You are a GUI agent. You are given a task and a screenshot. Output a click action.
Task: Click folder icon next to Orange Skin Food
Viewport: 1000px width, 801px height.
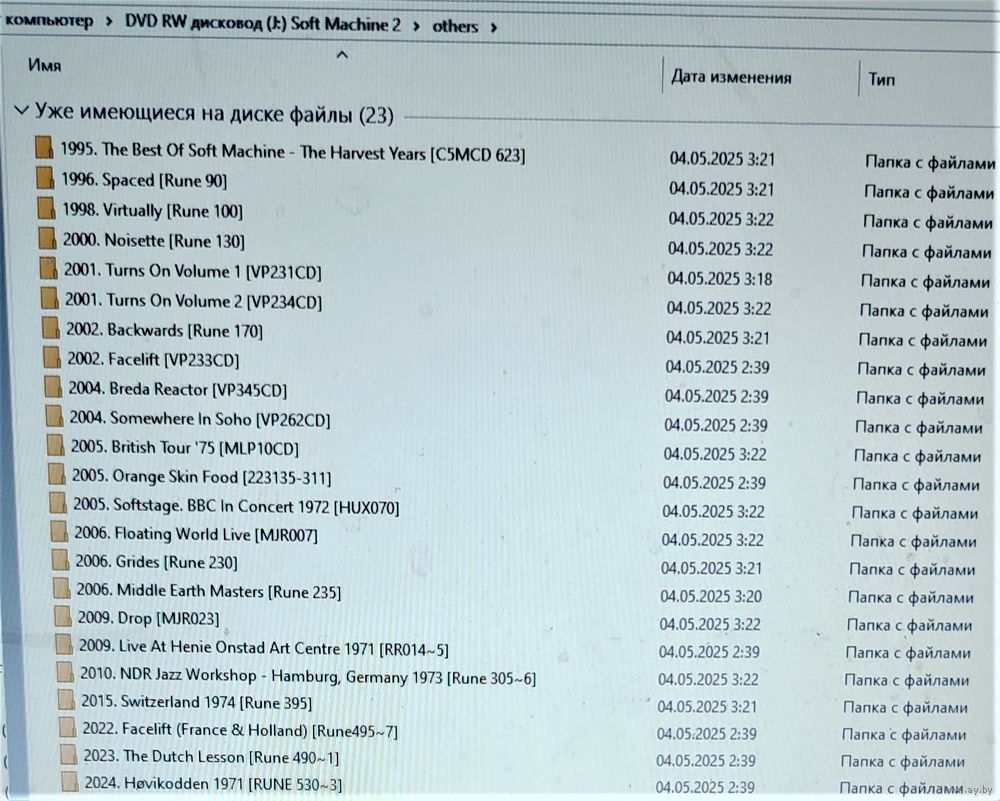pyautogui.click(x=57, y=474)
